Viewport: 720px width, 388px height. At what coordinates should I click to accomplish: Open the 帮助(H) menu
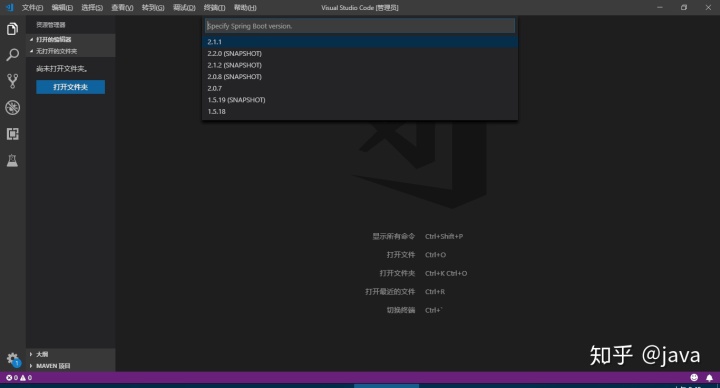245,8
